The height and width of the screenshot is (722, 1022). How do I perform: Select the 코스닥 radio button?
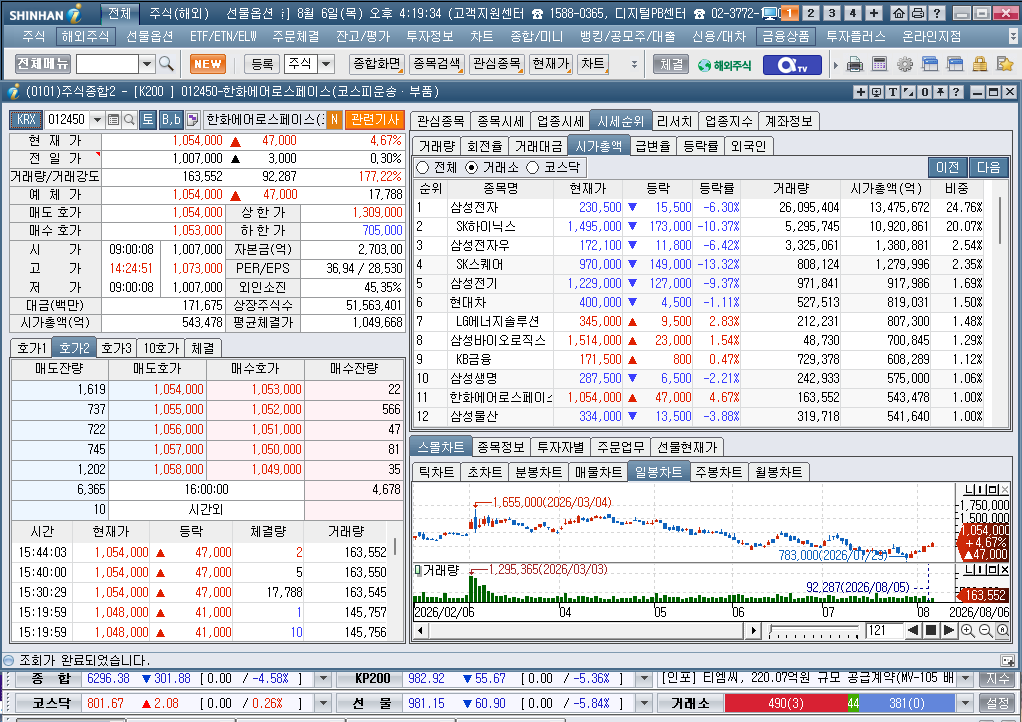coord(533,167)
